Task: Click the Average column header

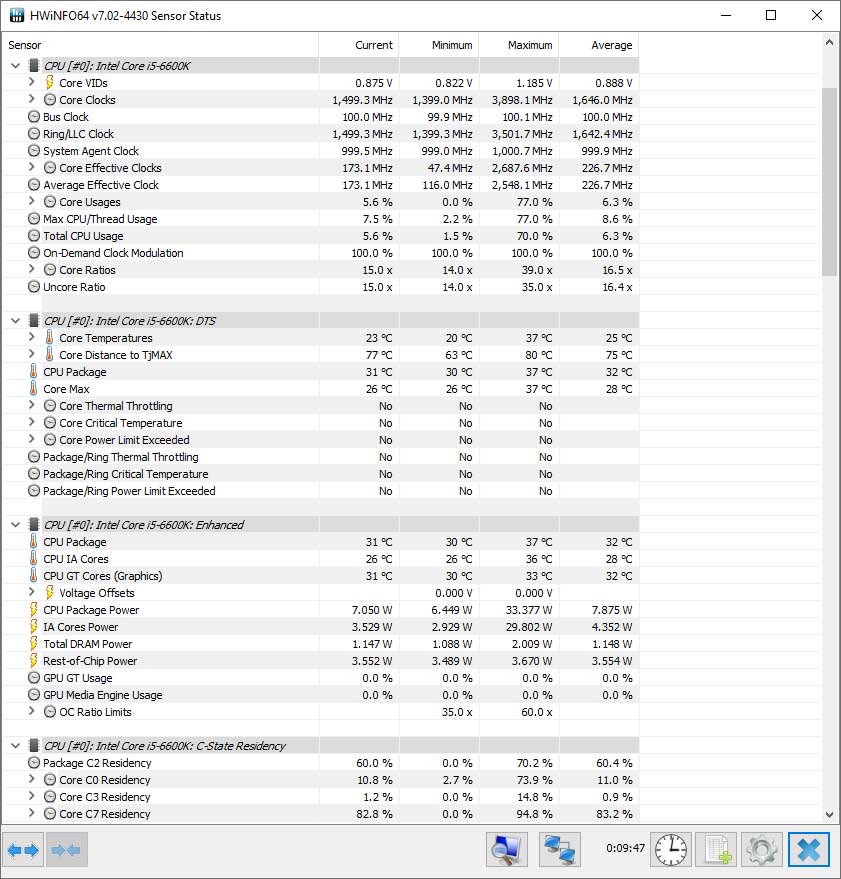Action: pyautogui.click(x=599, y=45)
